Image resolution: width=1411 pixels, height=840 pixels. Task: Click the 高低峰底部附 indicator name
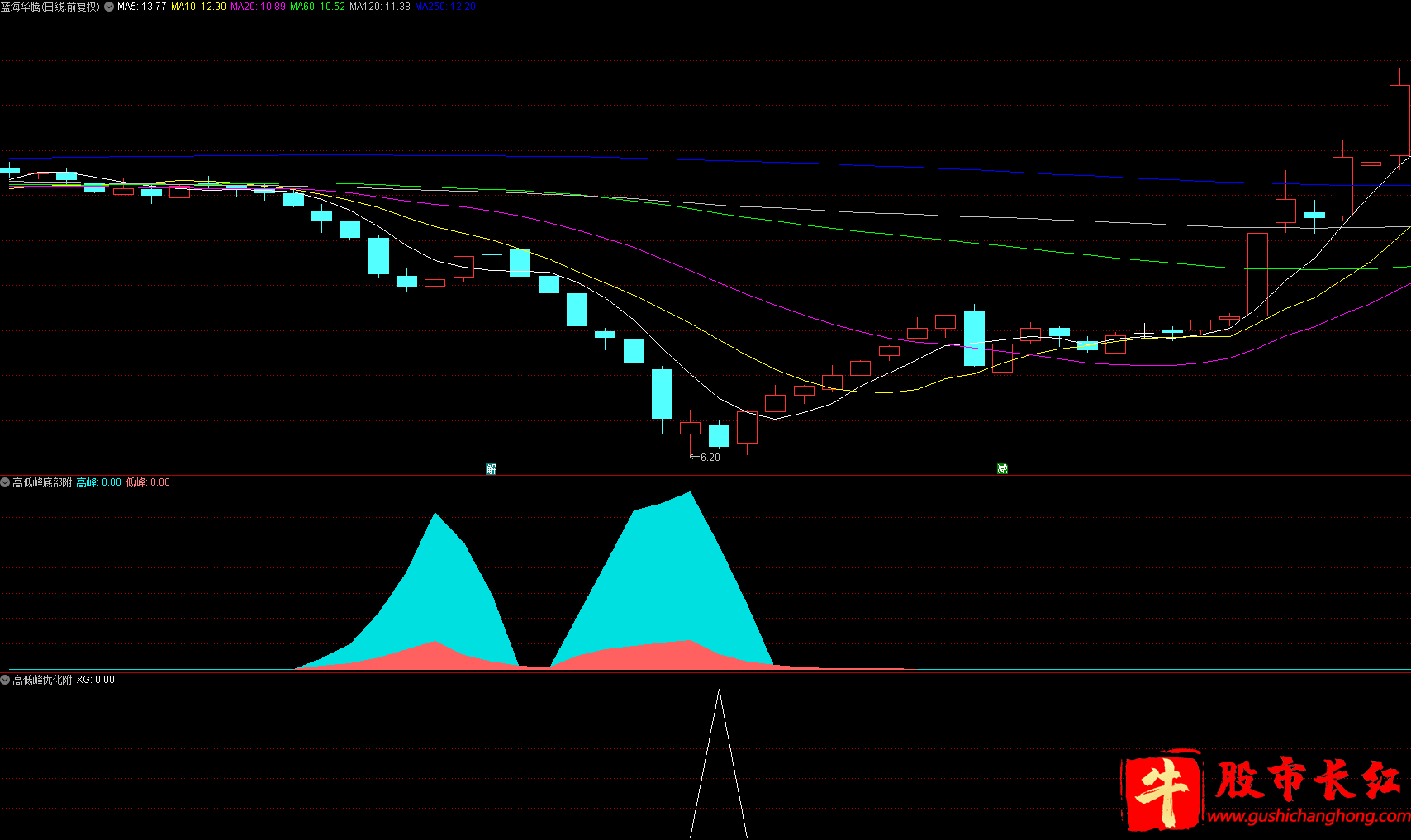pos(42,482)
